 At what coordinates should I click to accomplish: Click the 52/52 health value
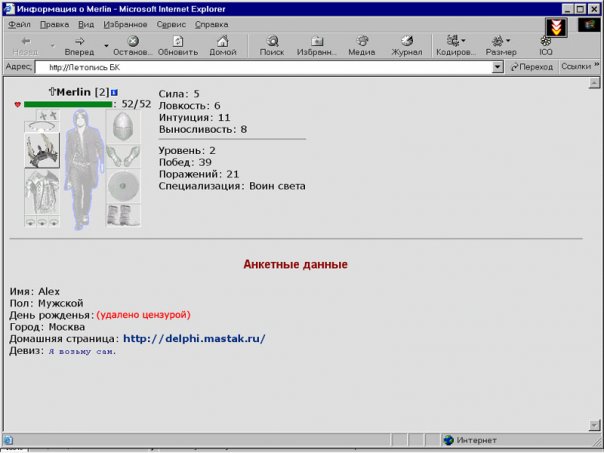point(136,104)
